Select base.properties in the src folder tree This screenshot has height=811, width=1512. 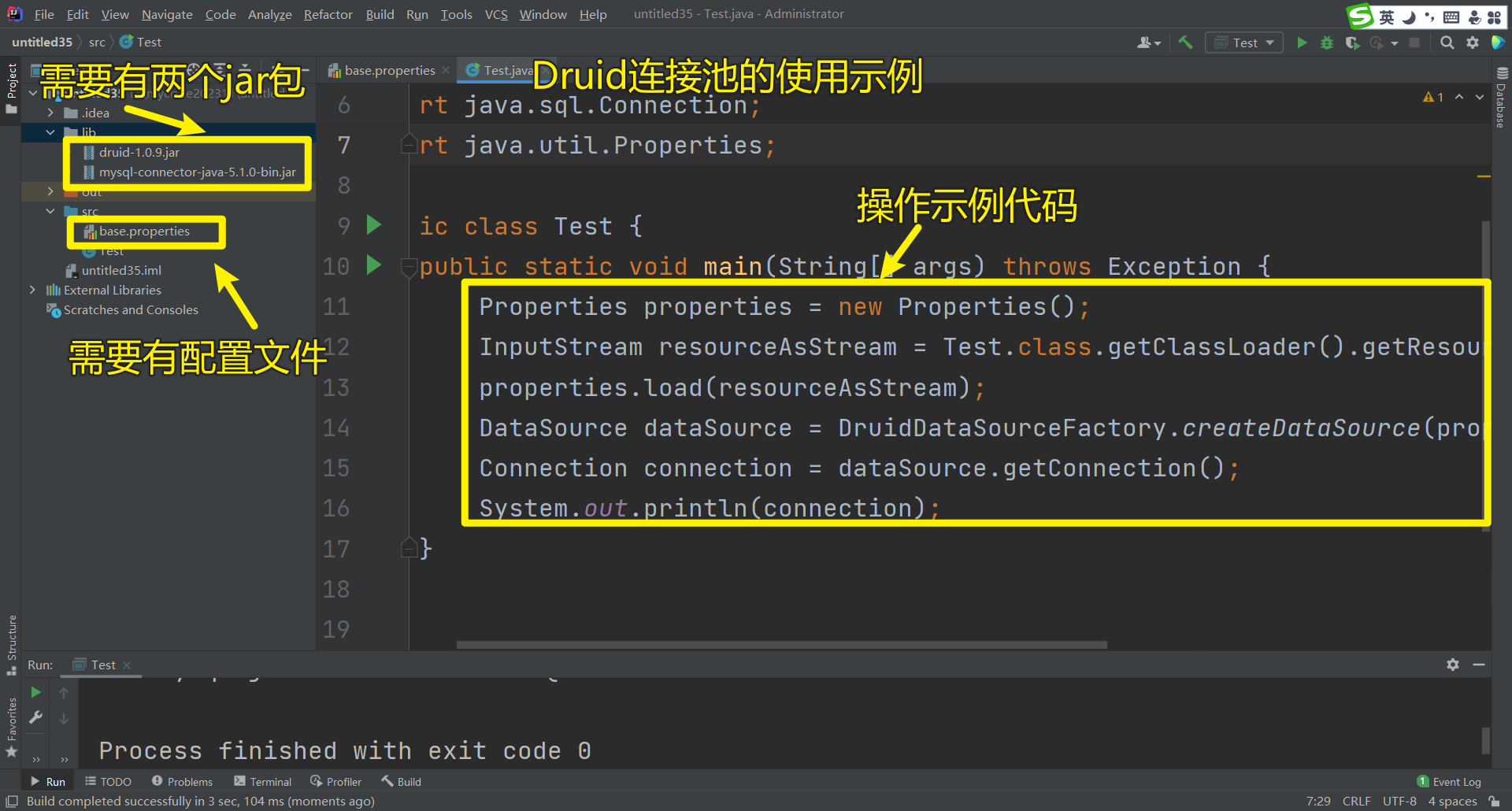pos(144,231)
